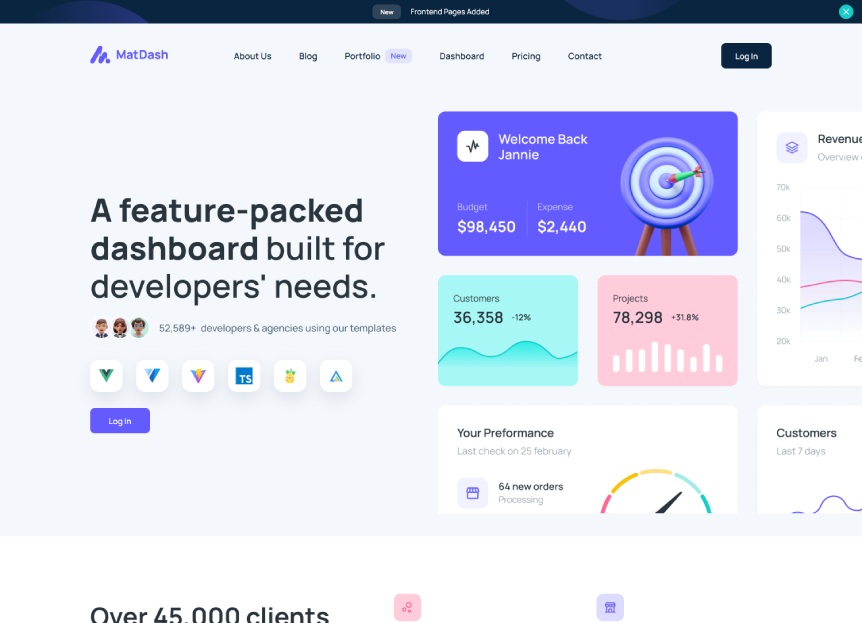Close the top announcement banner

(x=846, y=12)
